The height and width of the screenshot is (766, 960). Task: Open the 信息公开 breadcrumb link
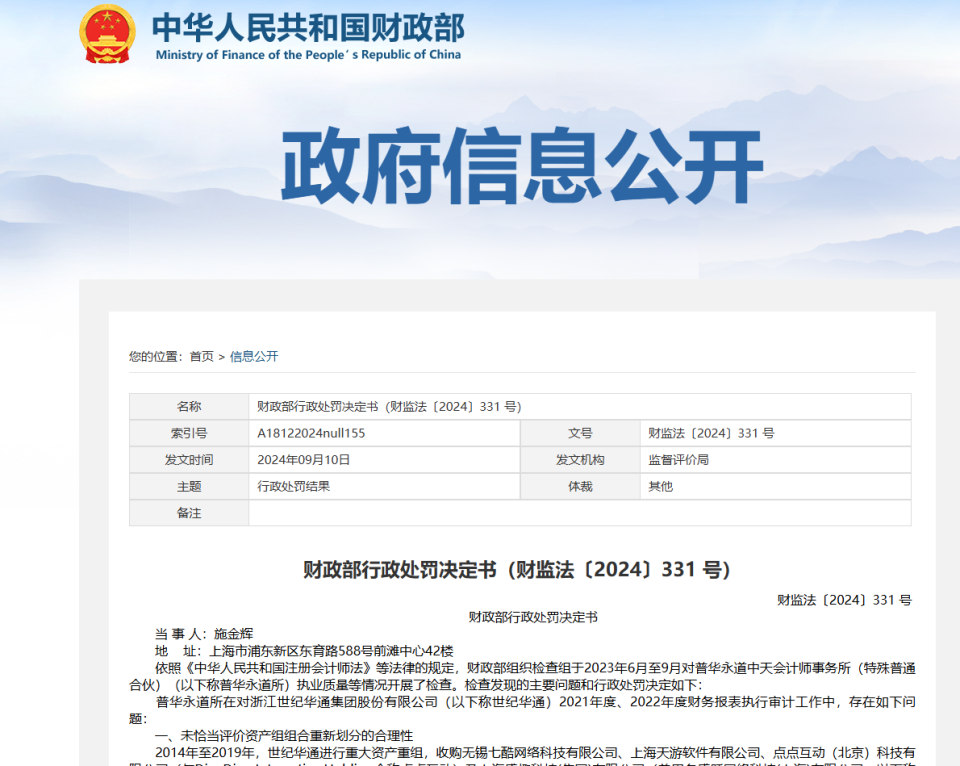pyautogui.click(x=253, y=356)
